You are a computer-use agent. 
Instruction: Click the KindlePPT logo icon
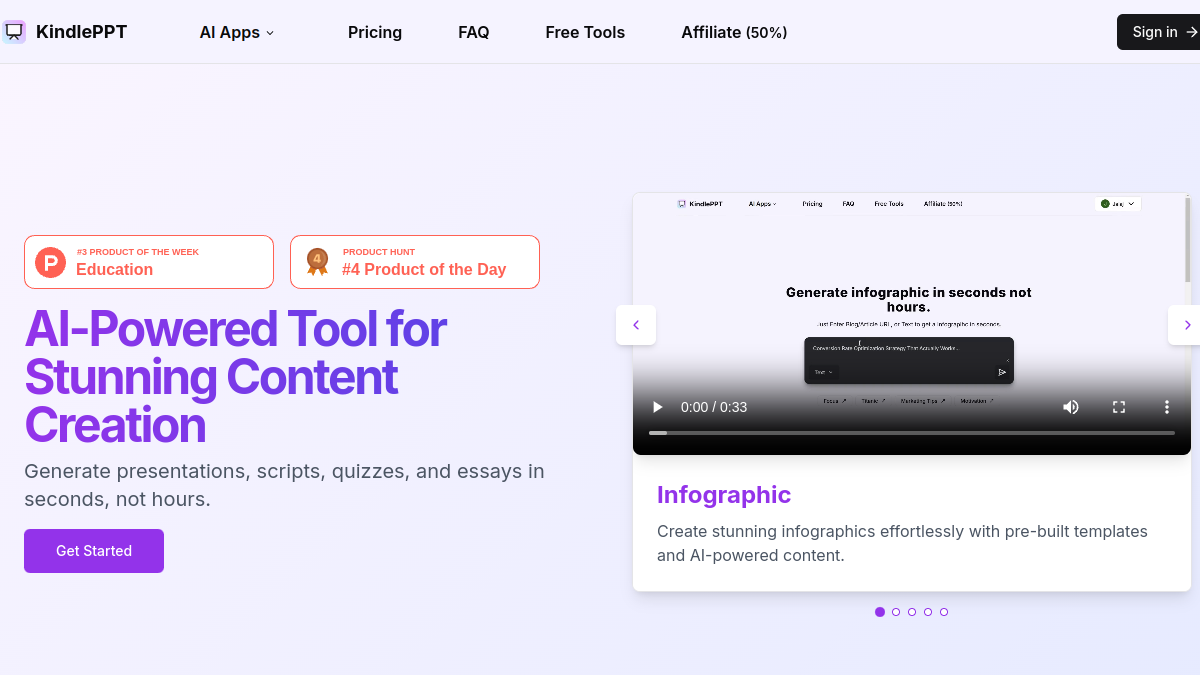click(x=14, y=32)
